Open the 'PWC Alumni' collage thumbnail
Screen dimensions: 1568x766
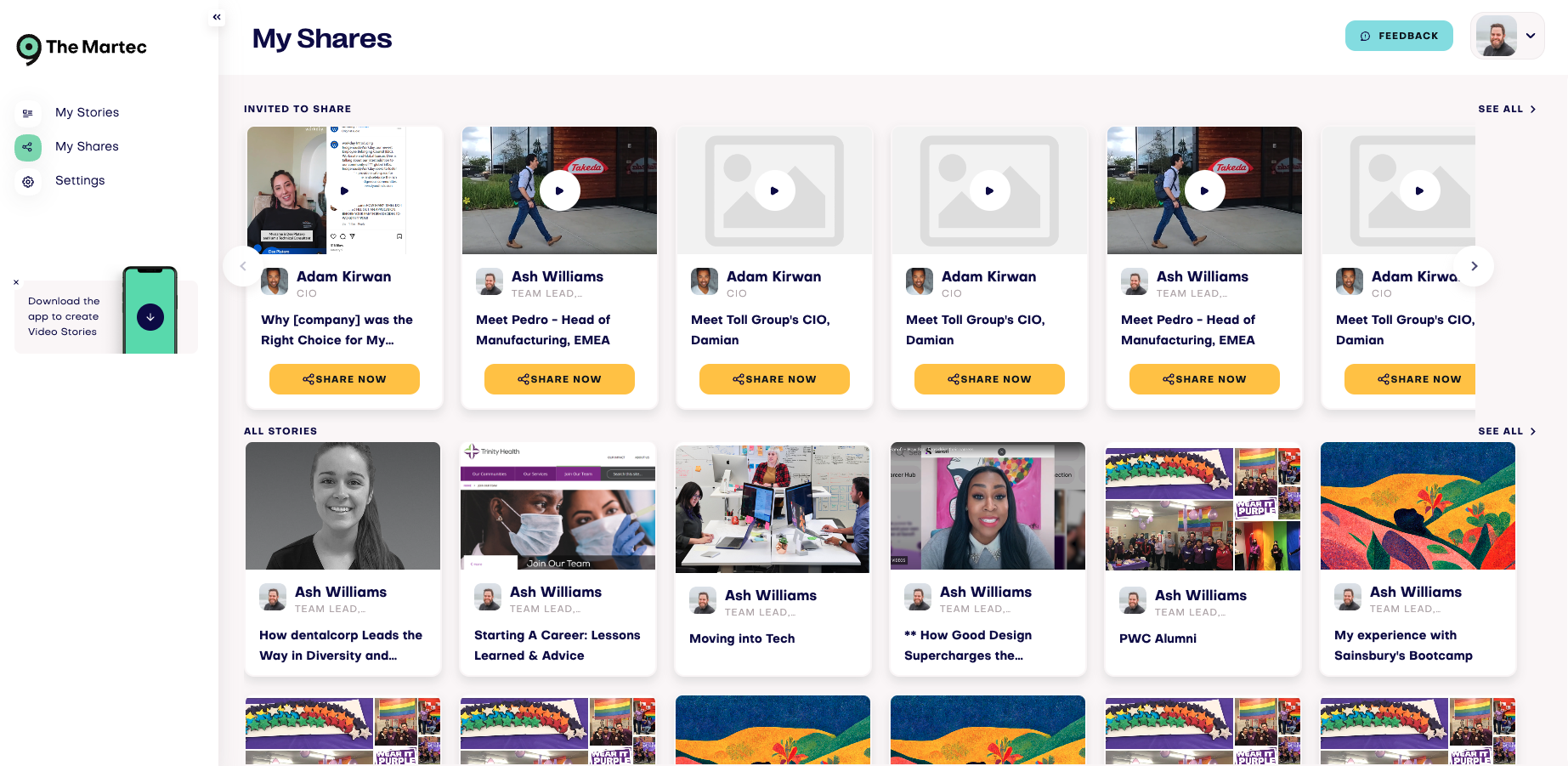coord(1203,509)
